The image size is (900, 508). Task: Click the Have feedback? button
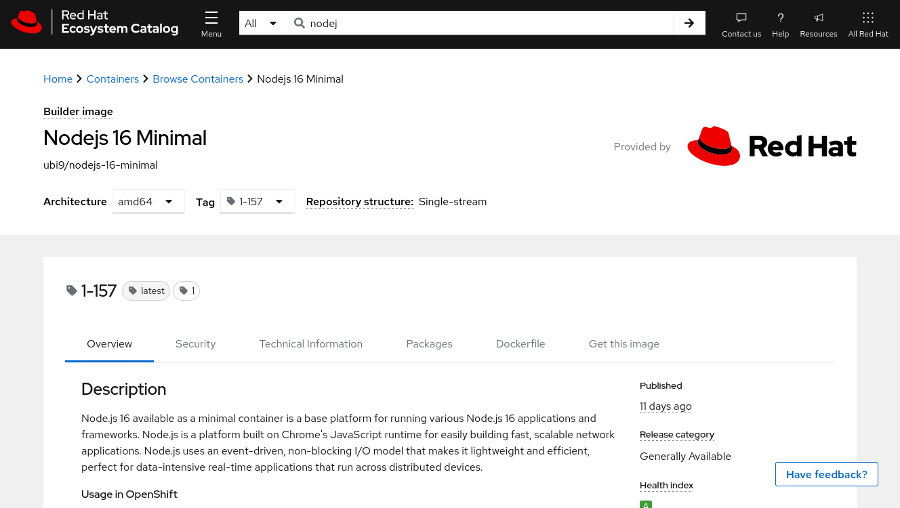(826, 474)
